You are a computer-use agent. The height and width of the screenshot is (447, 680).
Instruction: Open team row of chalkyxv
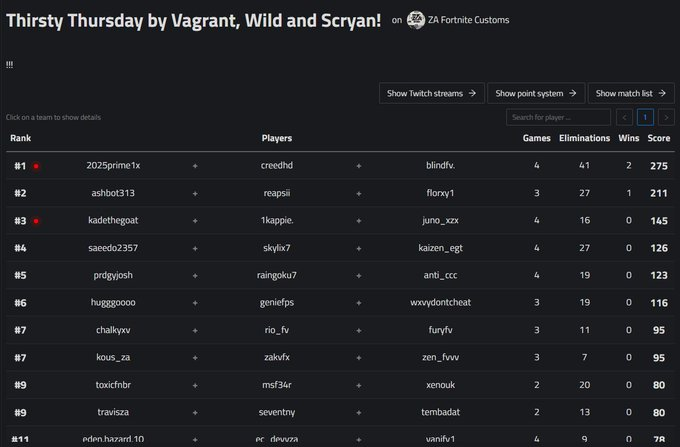340,330
